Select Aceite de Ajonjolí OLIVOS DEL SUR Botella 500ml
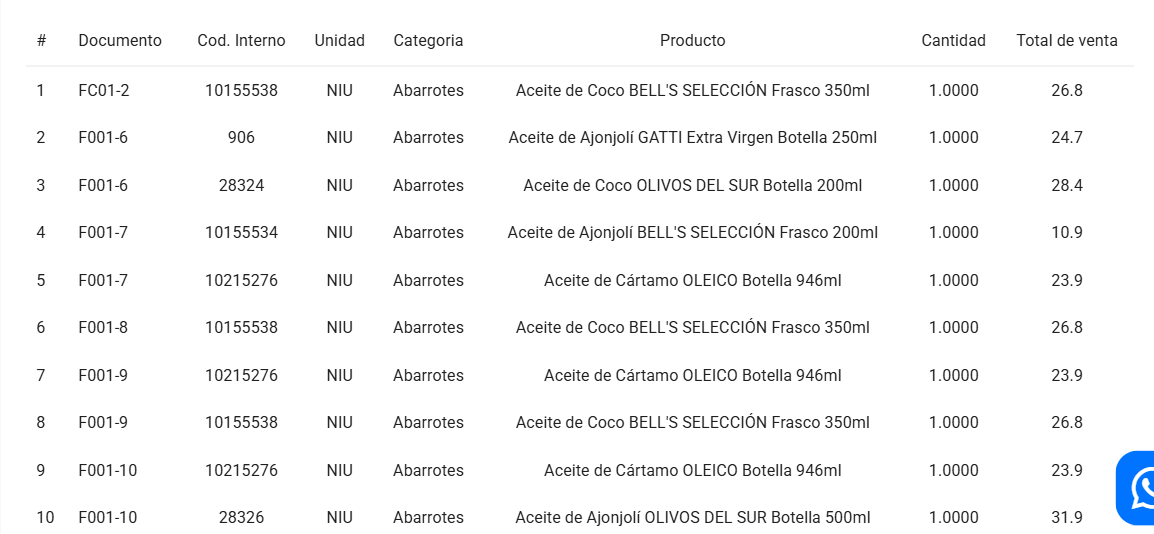The height and width of the screenshot is (534, 1154). tap(692, 518)
